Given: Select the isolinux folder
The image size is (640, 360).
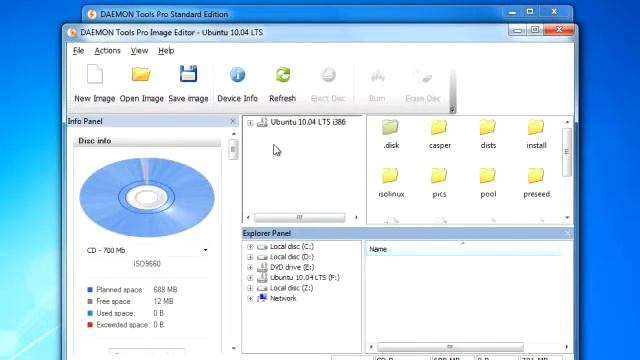Looking at the screenshot, I should click(391, 176).
